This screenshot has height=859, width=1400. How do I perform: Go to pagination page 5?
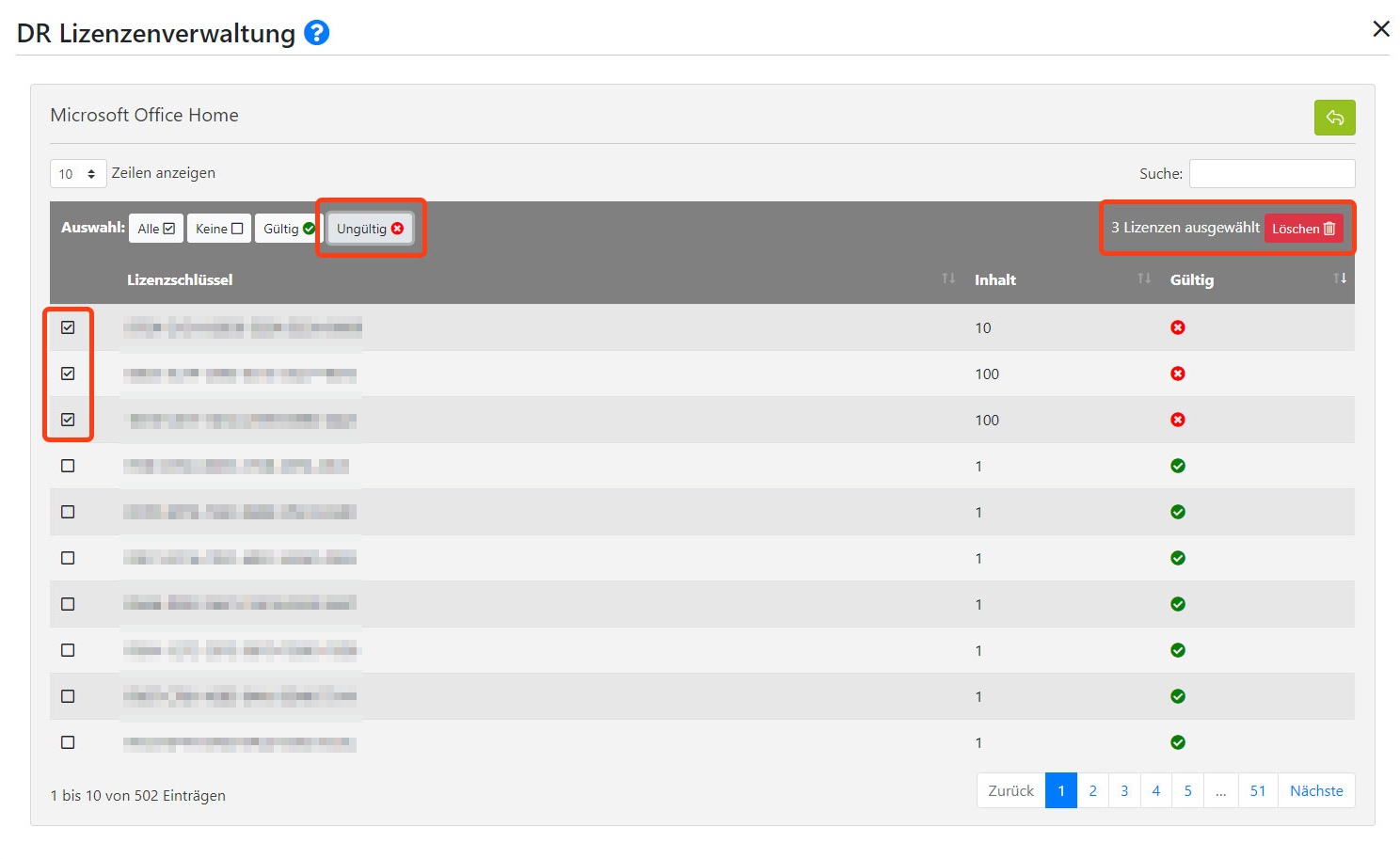click(1187, 791)
